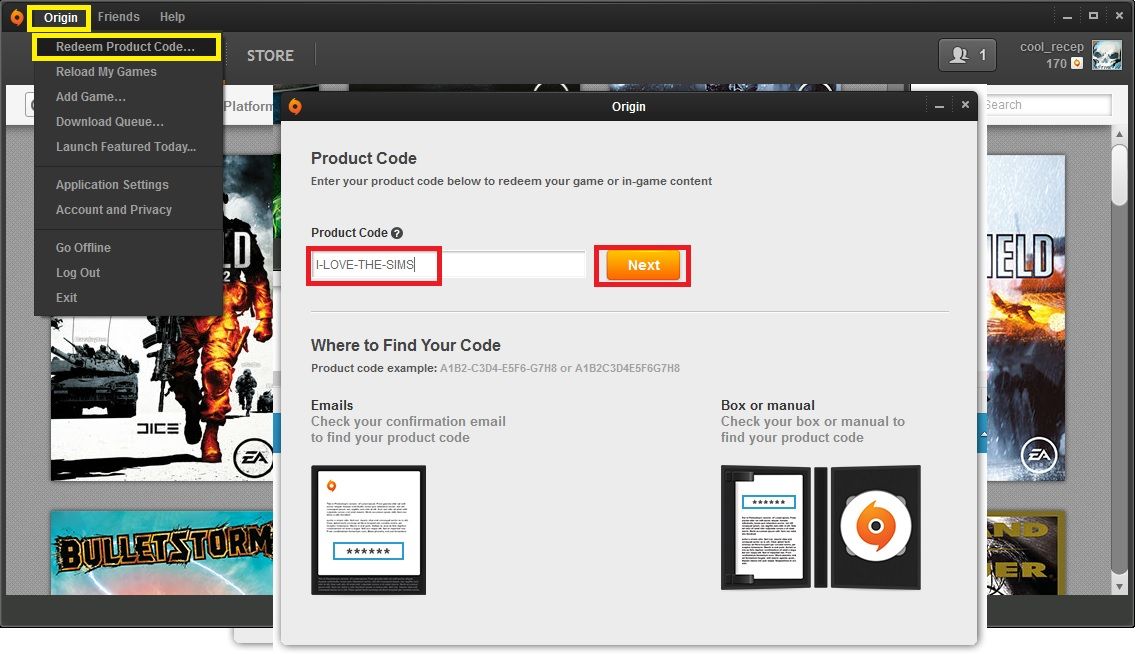
Task: Select Redeem Product Code menu entry
Action: (x=126, y=47)
